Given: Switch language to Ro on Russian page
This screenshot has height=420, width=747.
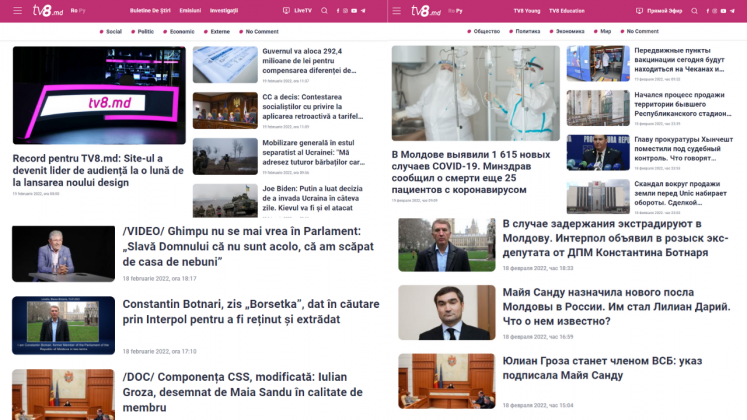Looking at the screenshot, I should pyautogui.click(x=451, y=10).
